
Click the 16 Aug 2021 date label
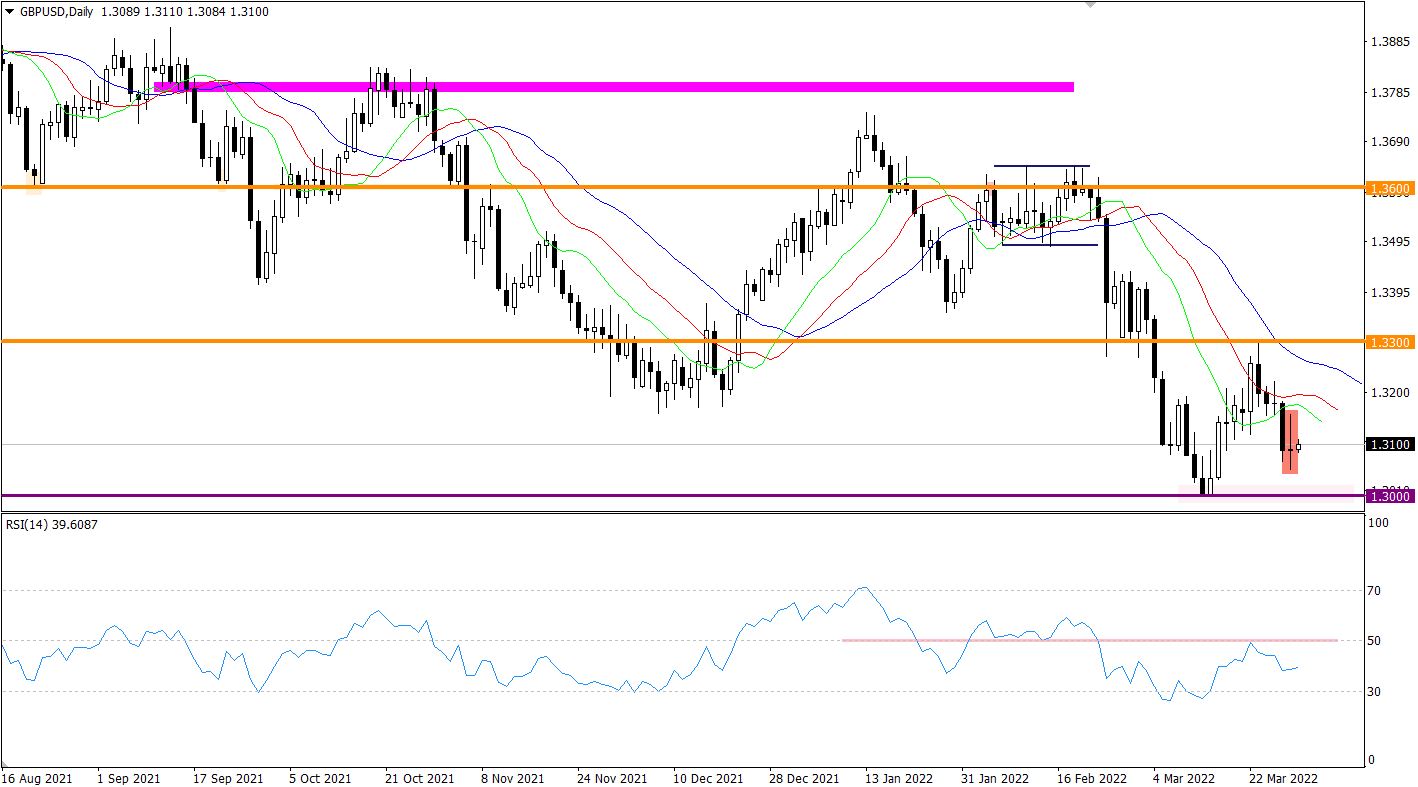point(35,777)
